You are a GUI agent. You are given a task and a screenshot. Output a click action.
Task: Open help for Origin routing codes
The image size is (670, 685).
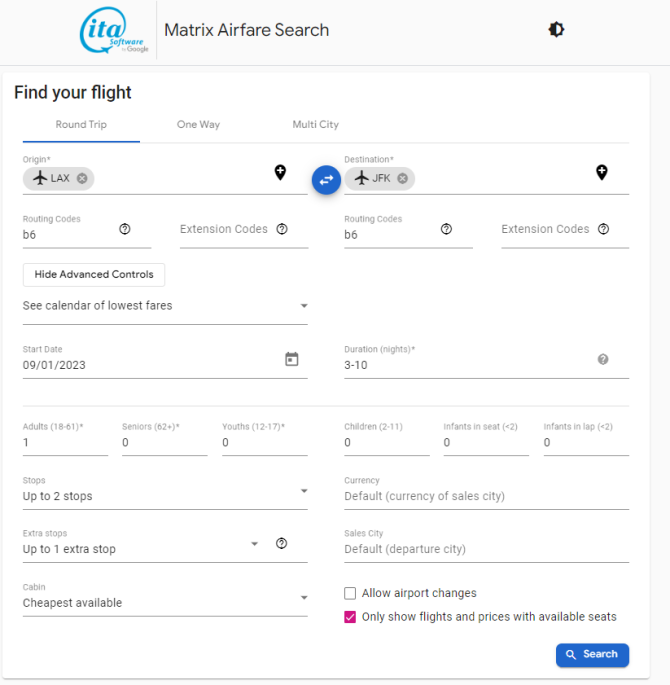(125, 229)
